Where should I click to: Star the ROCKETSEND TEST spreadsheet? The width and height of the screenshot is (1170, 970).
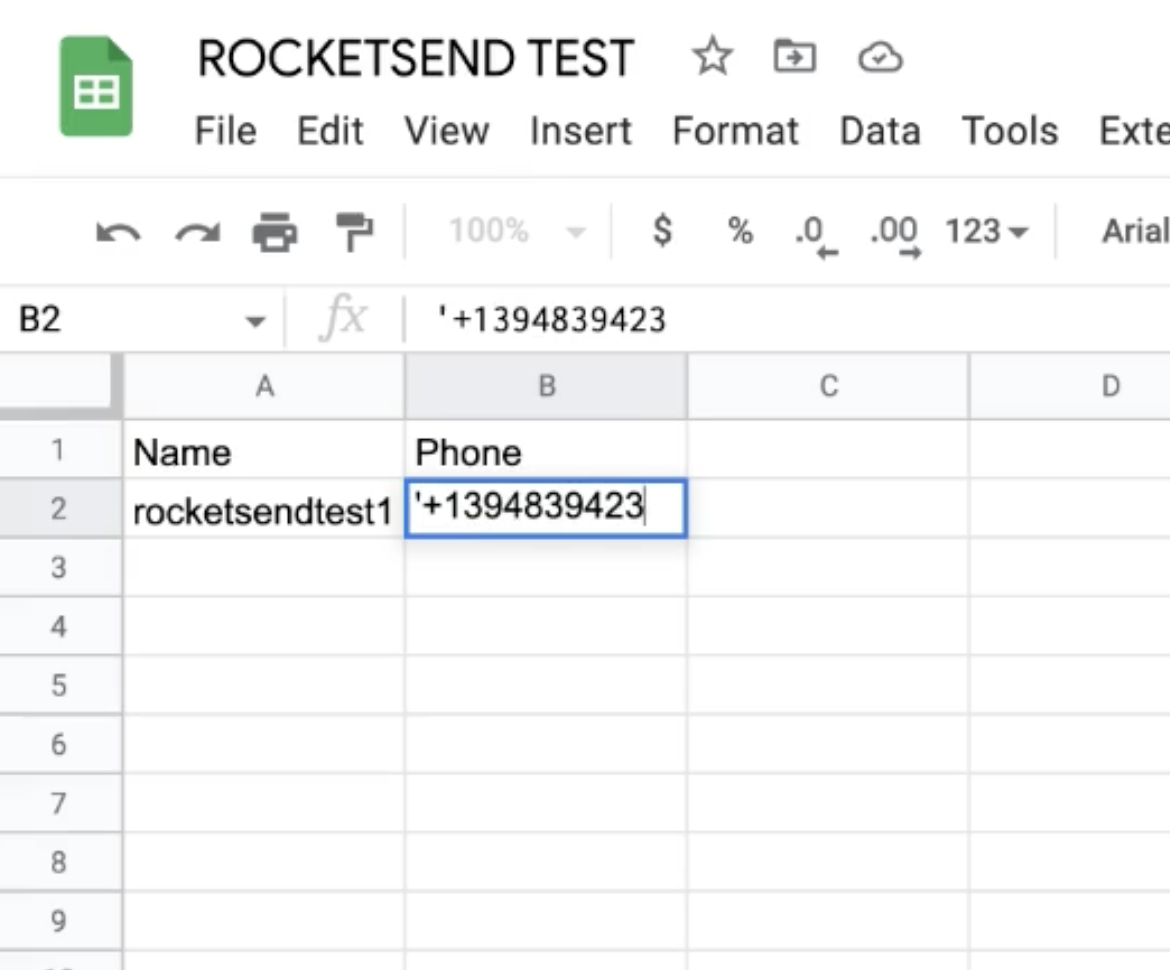(712, 57)
